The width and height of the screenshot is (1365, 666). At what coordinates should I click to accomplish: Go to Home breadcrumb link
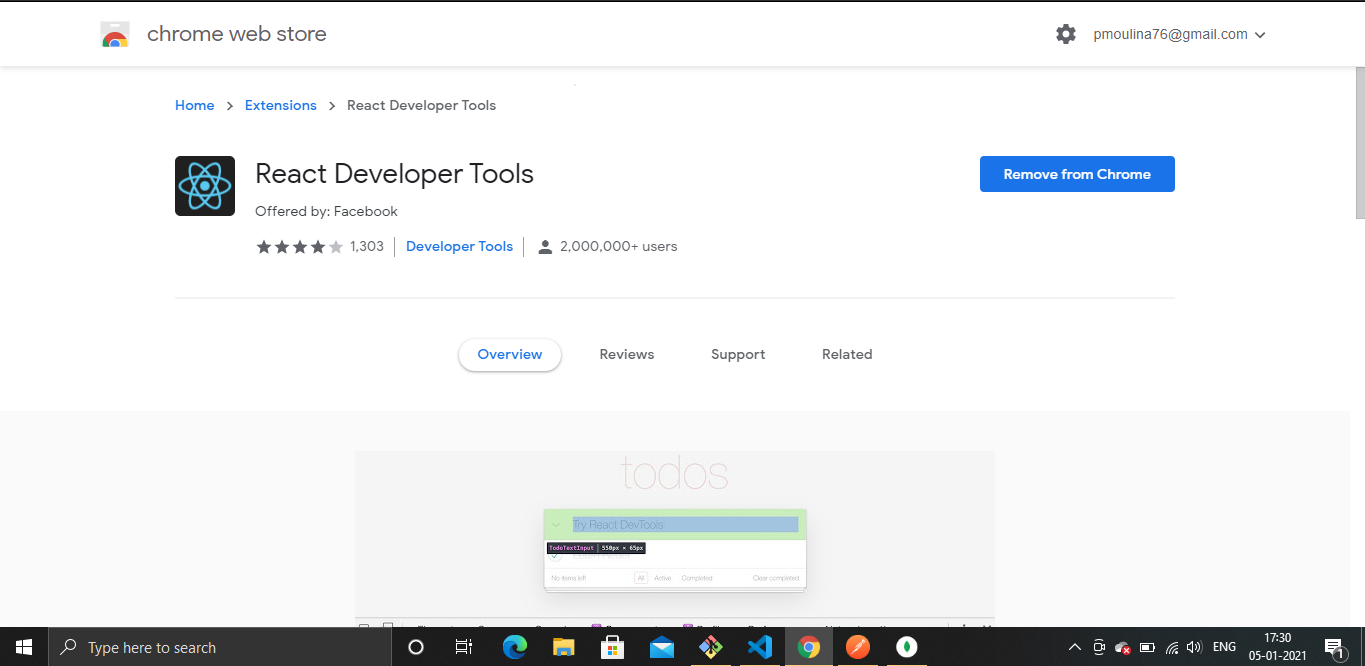[195, 105]
